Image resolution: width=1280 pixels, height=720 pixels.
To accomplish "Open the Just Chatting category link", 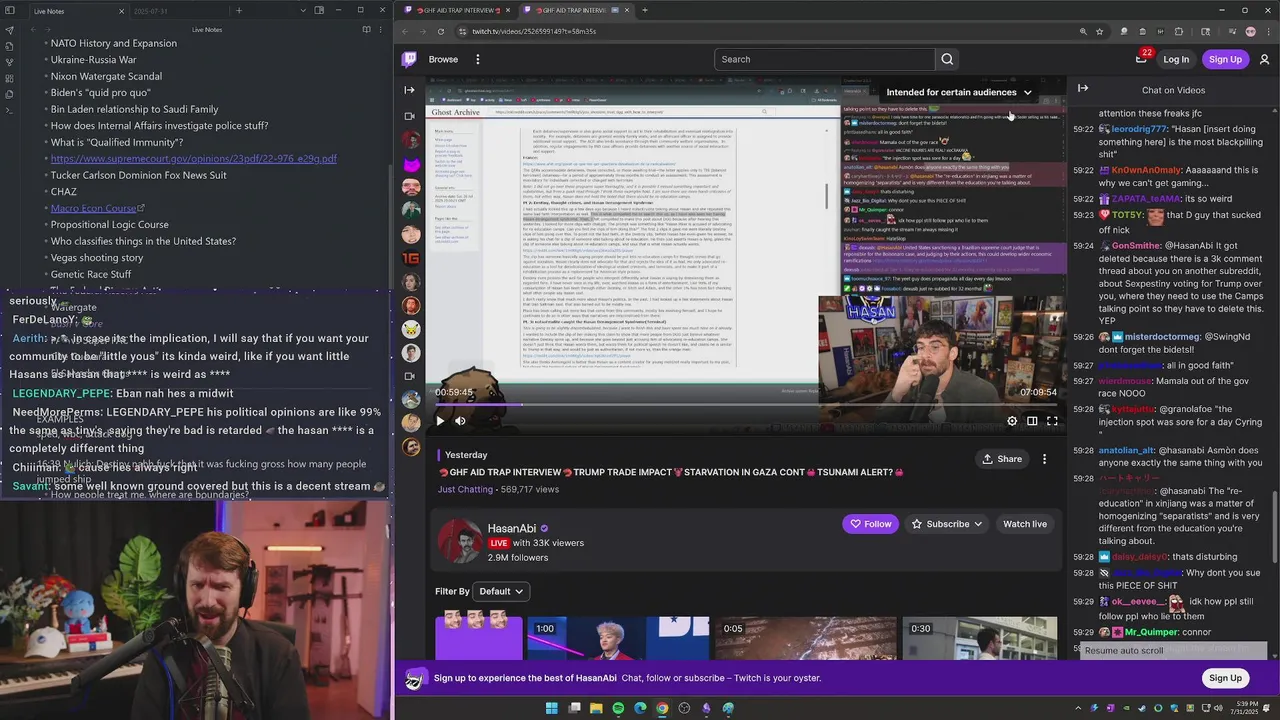I will tap(465, 489).
